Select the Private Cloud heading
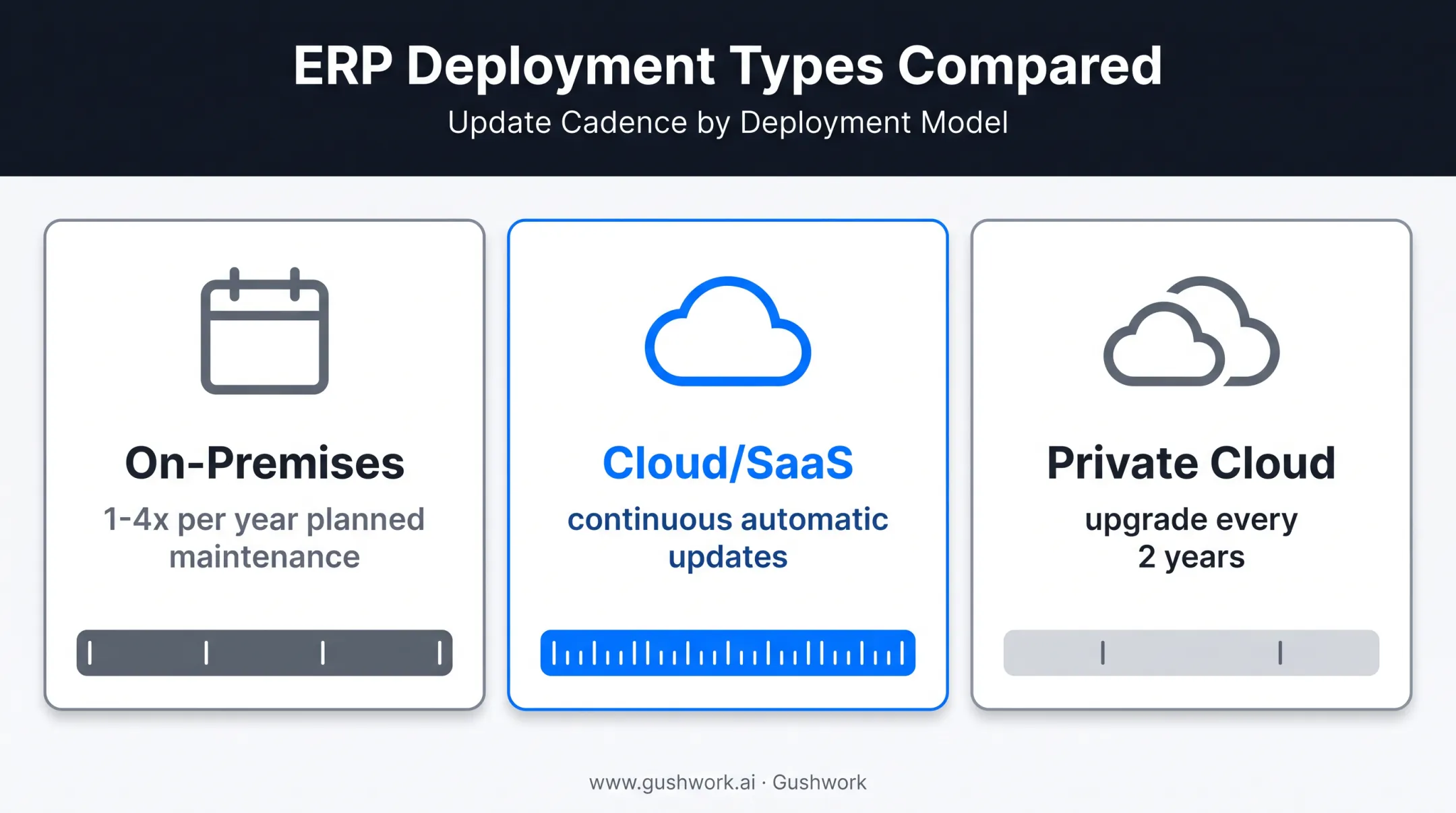Image resolution: width=1456 pixels, height=813 pixels. pos(1191,463)
